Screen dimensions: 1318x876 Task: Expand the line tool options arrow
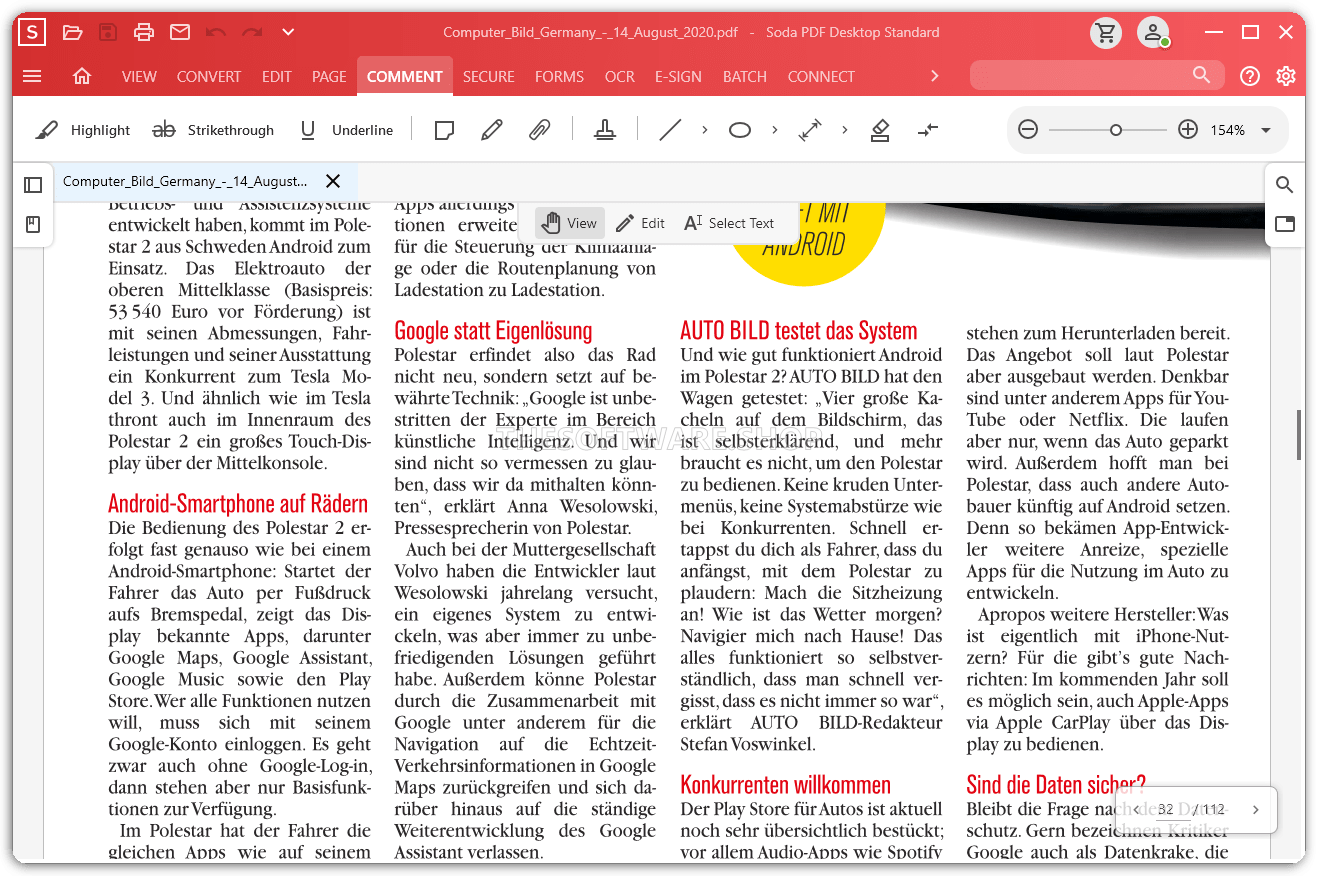[705, 130]
